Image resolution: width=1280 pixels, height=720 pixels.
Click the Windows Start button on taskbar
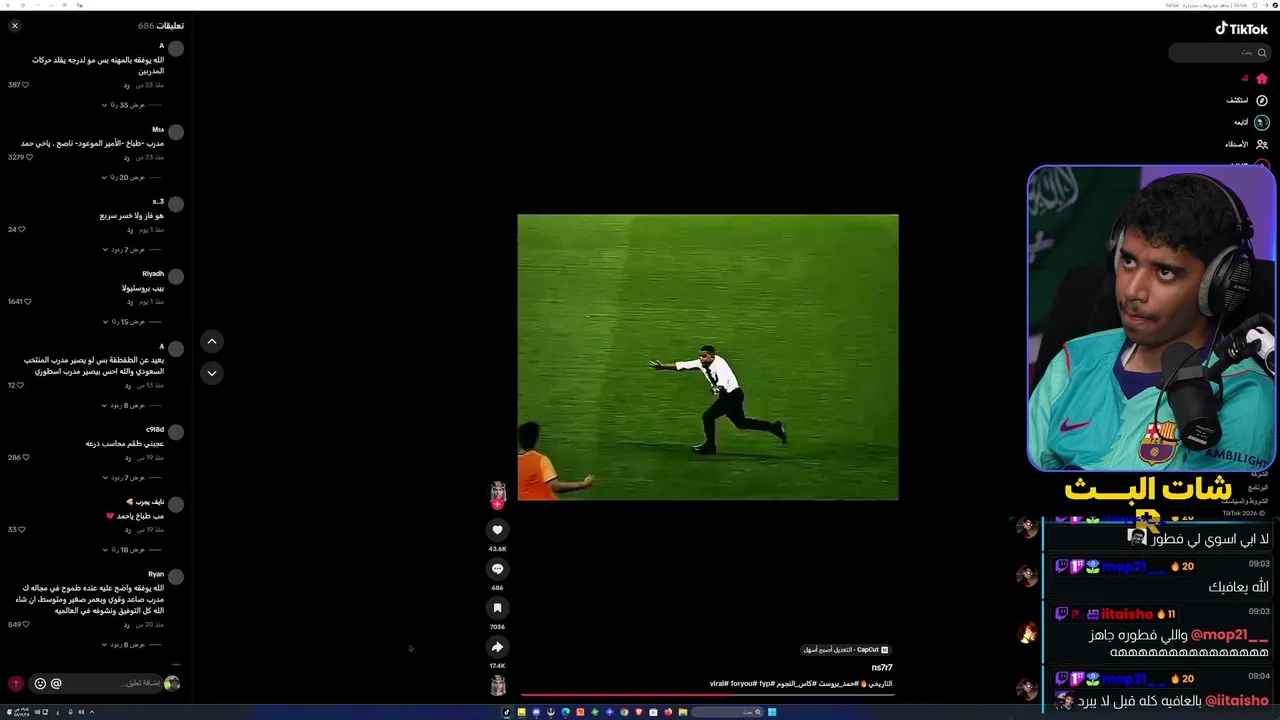(x=772, y=712)
